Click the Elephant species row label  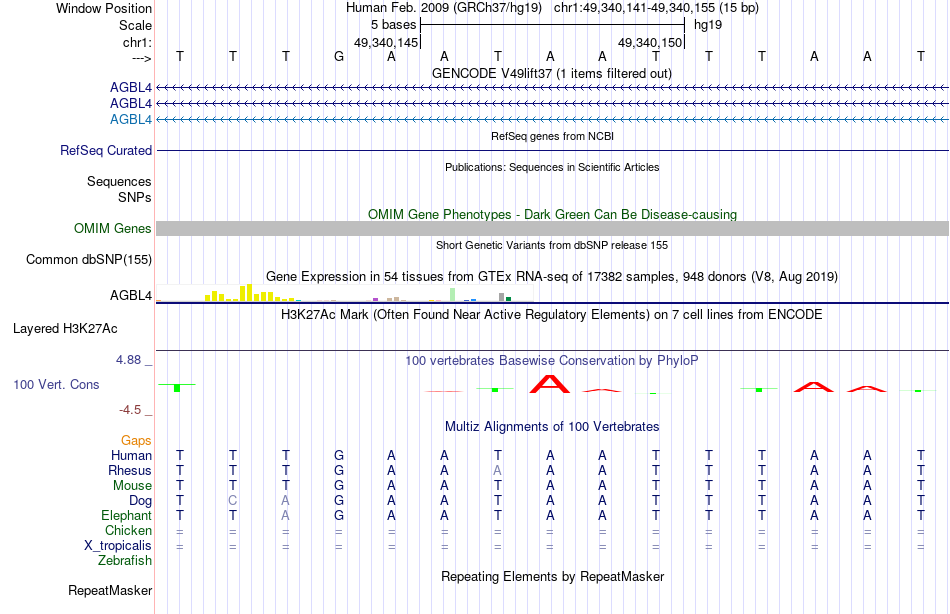coord(126,515)
